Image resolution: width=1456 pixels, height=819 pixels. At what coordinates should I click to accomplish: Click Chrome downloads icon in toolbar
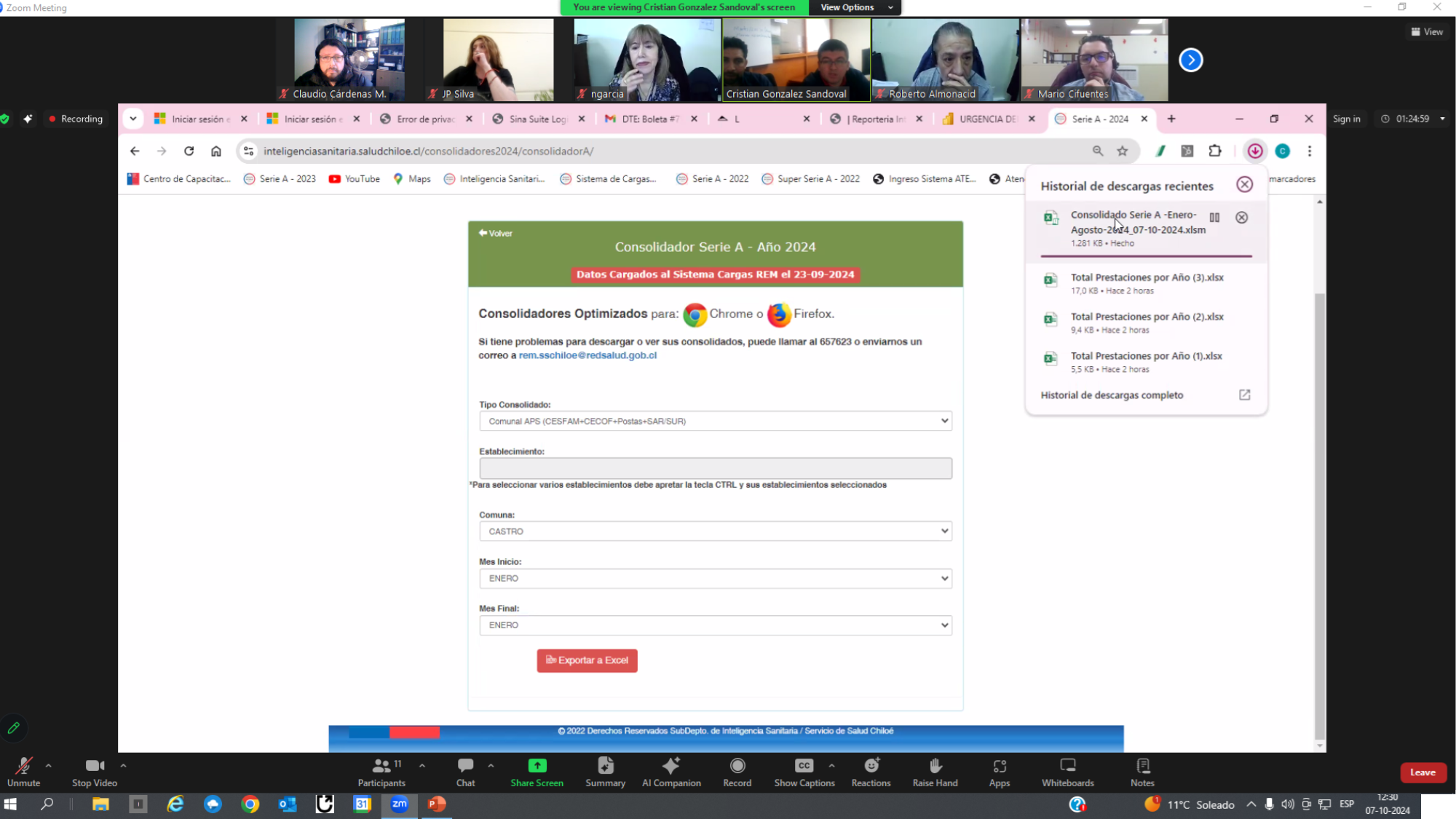coord(1254,151)
